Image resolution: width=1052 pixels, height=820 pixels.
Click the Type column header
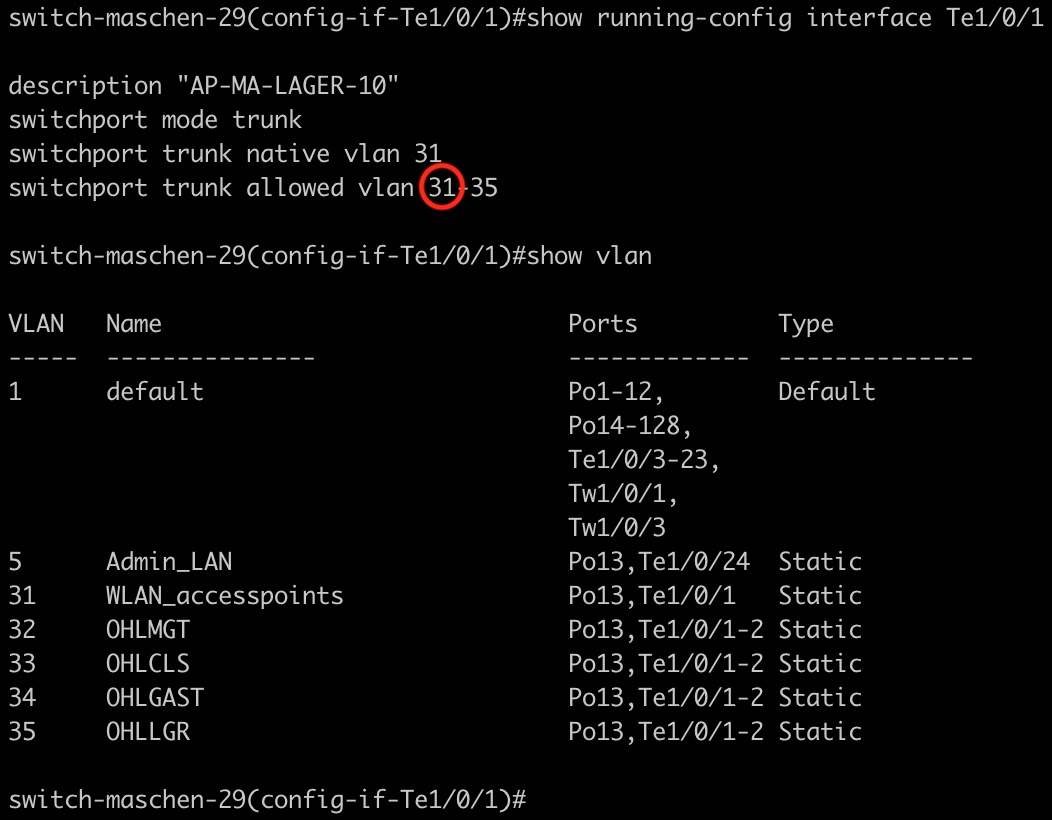pos(806,324)
